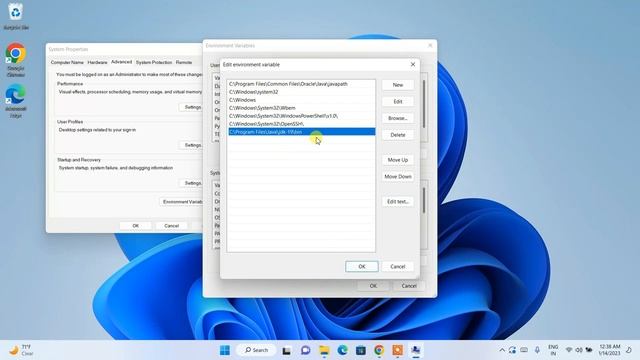
Task: Open Google Chrome desktop shortcut
Action: point(16,60)
